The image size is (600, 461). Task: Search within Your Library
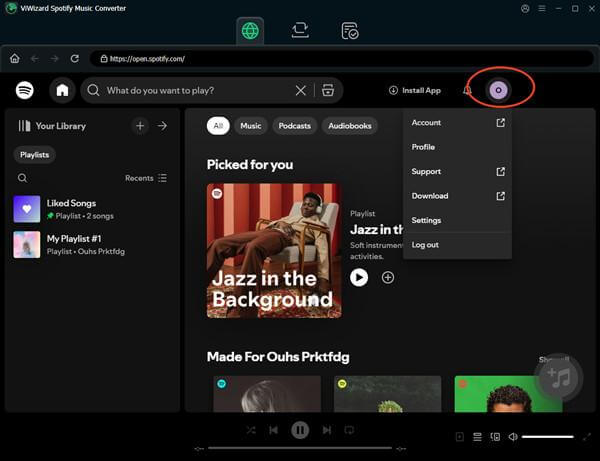point(22,178)
